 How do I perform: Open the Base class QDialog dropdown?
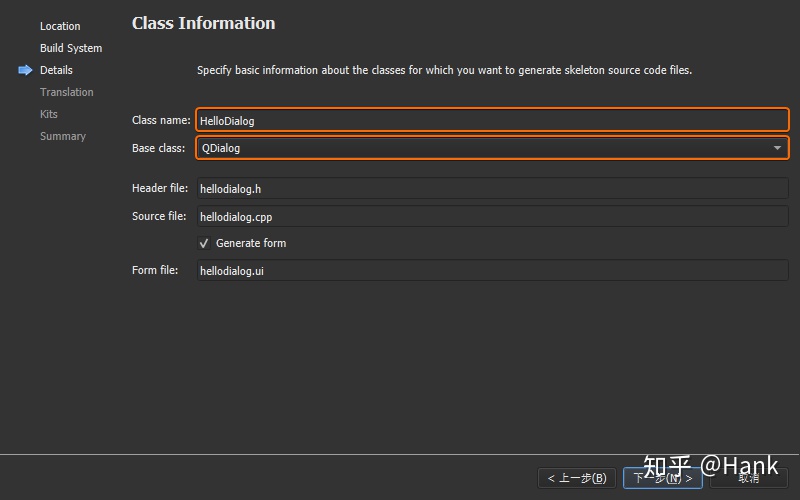tap(492, 148)
